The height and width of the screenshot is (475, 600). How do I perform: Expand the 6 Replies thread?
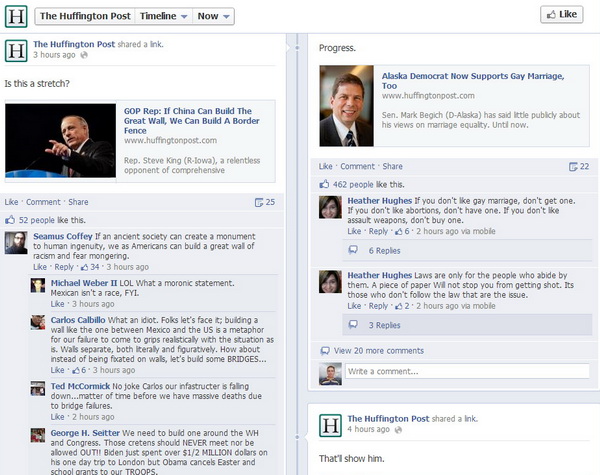click(385, 251)
